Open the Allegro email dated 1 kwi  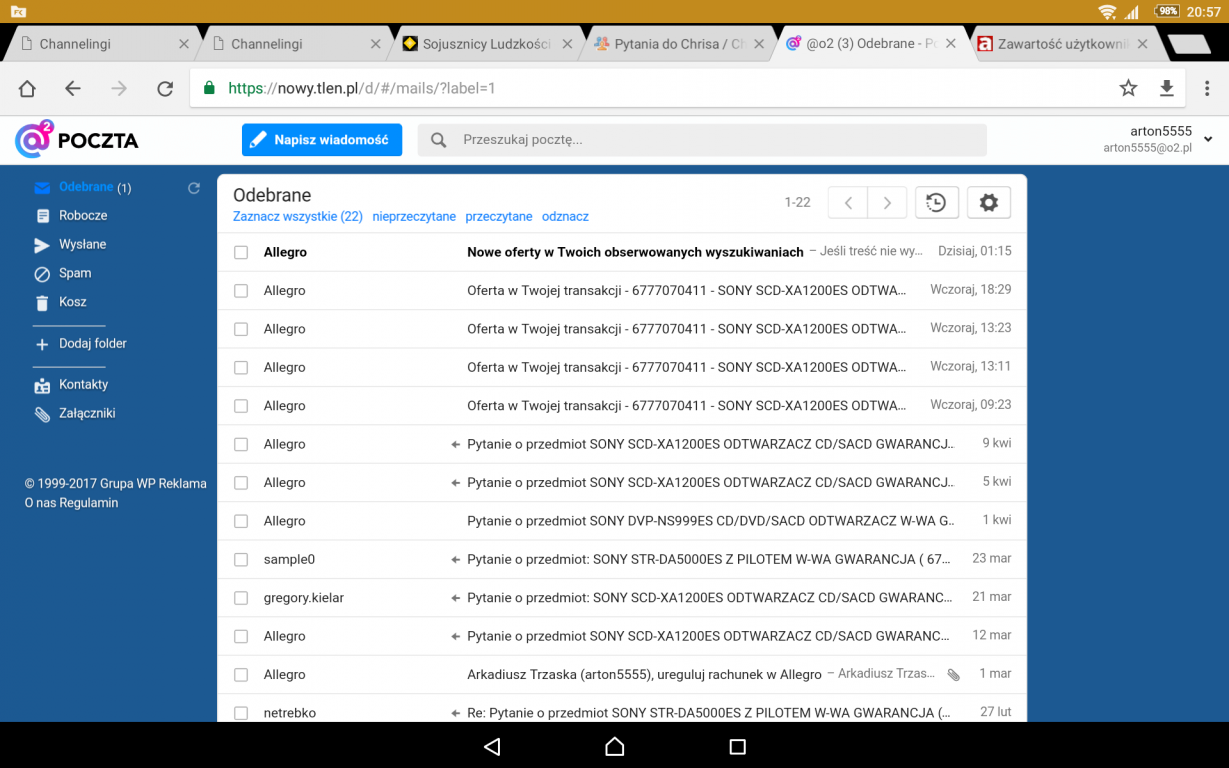(x=622, y=521)
